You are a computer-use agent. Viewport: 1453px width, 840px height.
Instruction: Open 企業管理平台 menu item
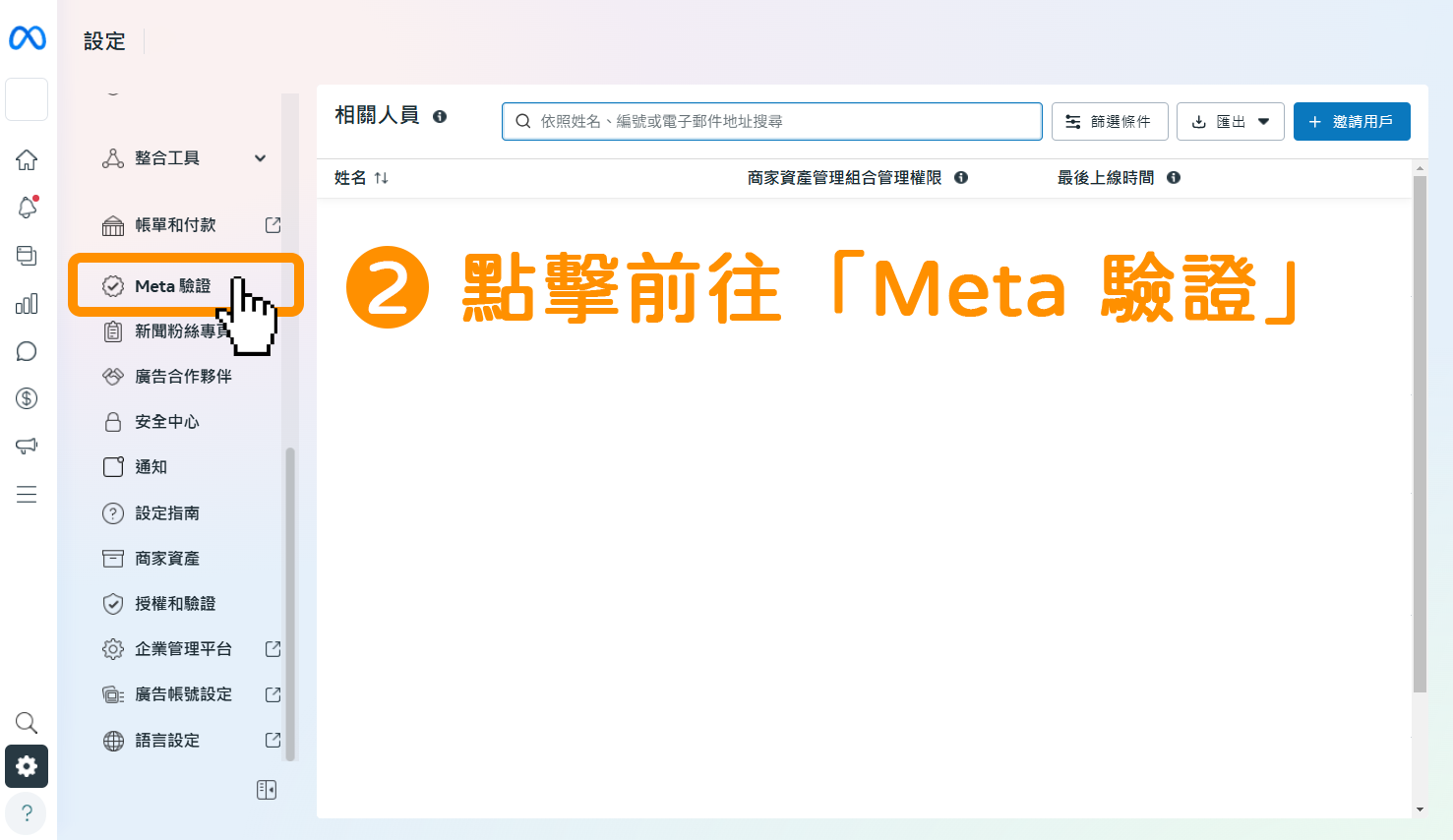point(183,649)
